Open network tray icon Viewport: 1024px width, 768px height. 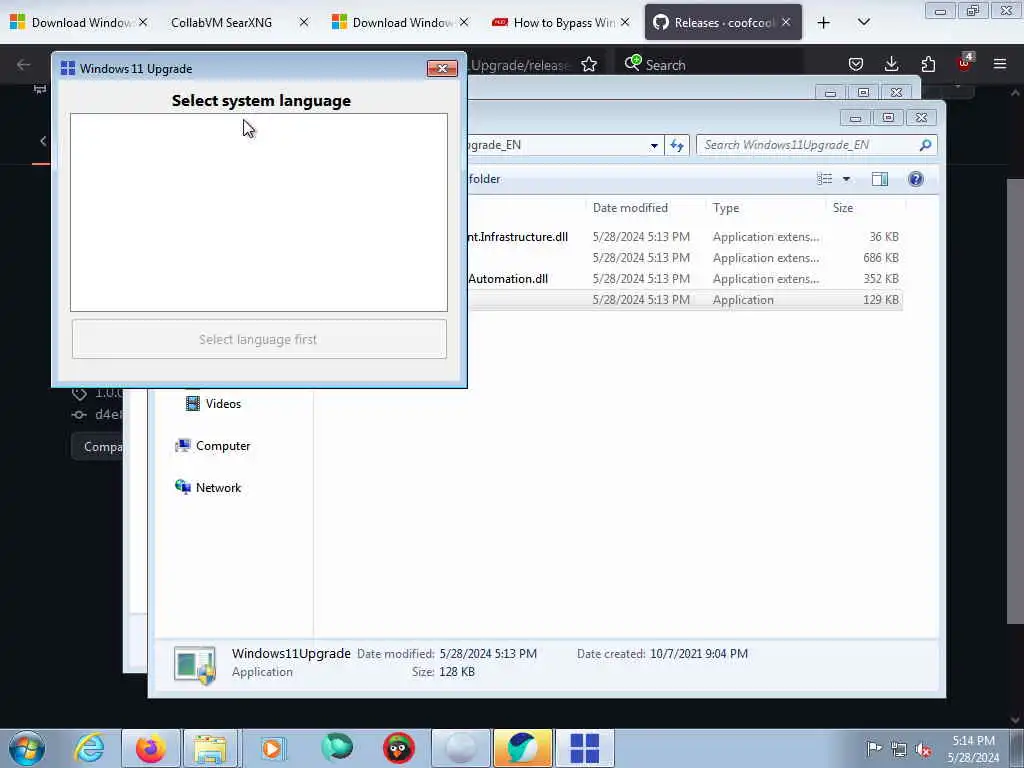pos(899,749)
